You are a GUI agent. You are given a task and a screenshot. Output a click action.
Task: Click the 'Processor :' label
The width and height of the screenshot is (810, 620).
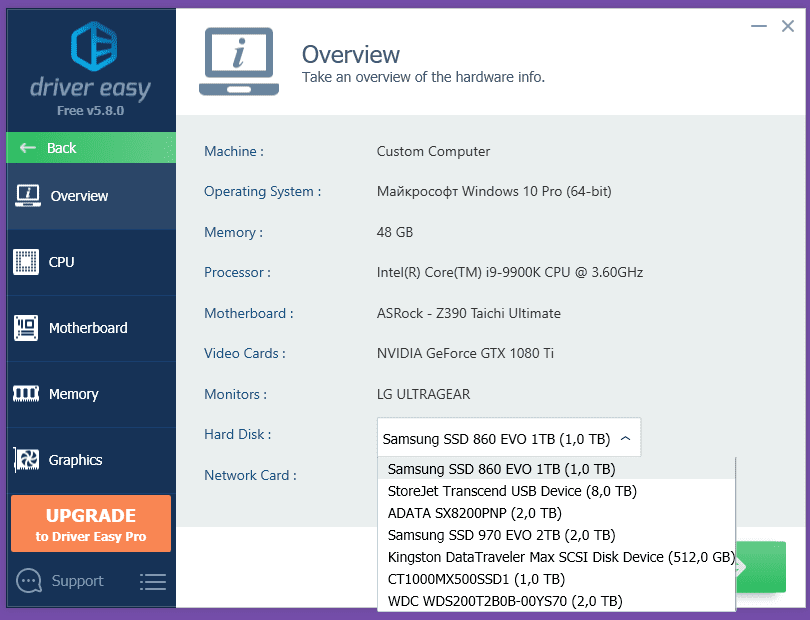pyautogui.click(x=237, y=272)
